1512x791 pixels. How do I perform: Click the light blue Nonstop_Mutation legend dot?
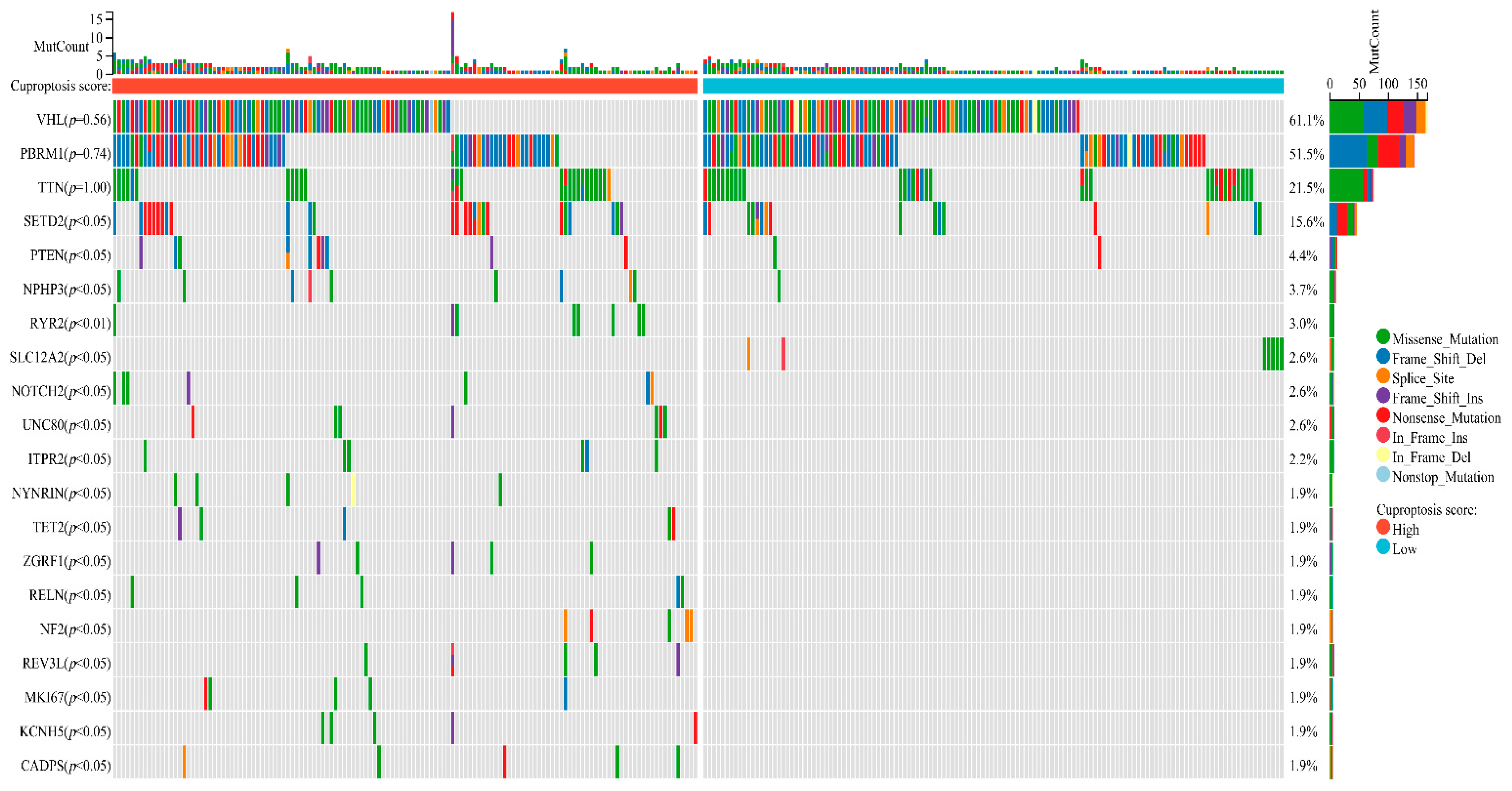[x=1383, y=475]
